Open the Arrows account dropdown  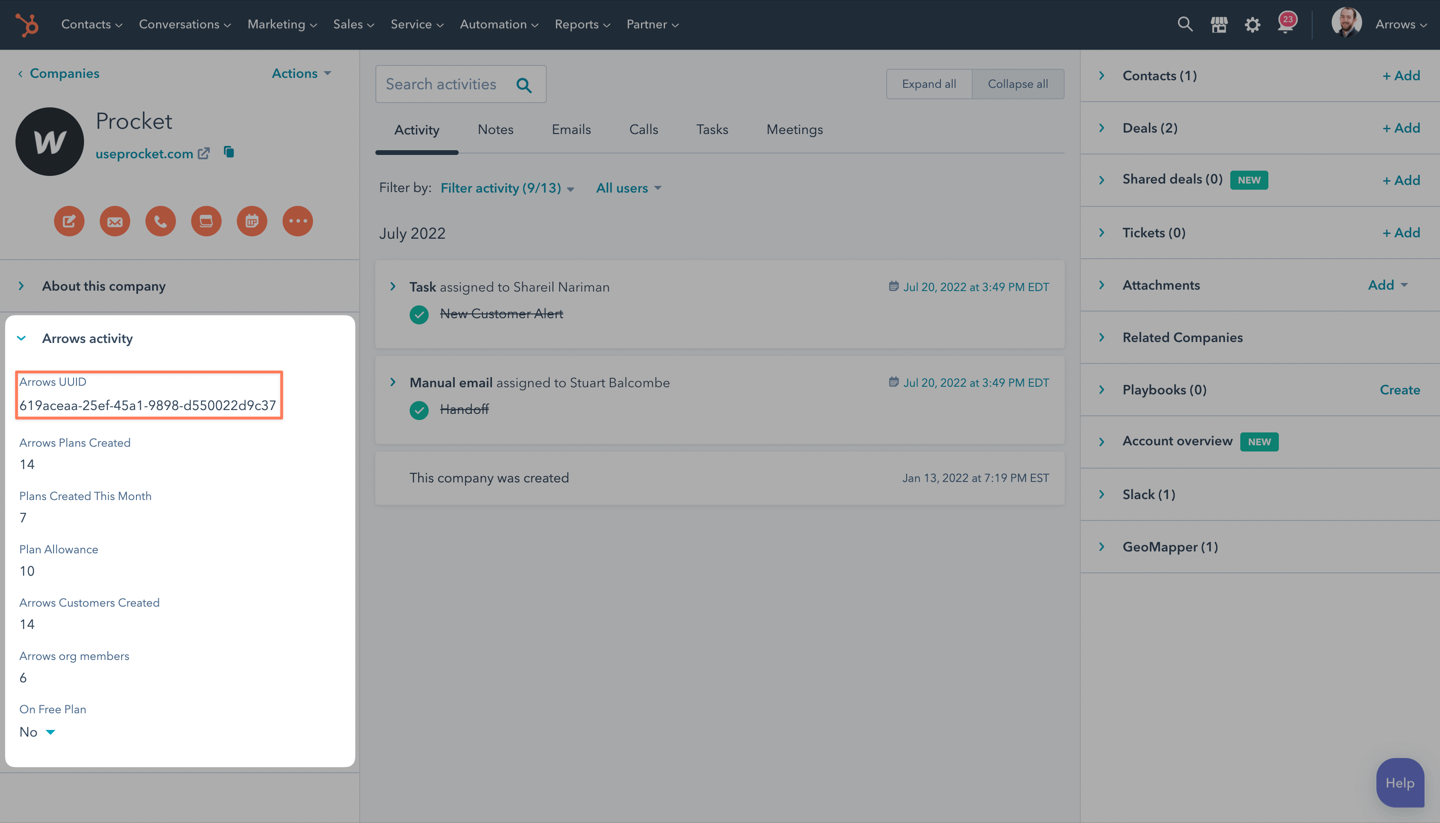1401,24
